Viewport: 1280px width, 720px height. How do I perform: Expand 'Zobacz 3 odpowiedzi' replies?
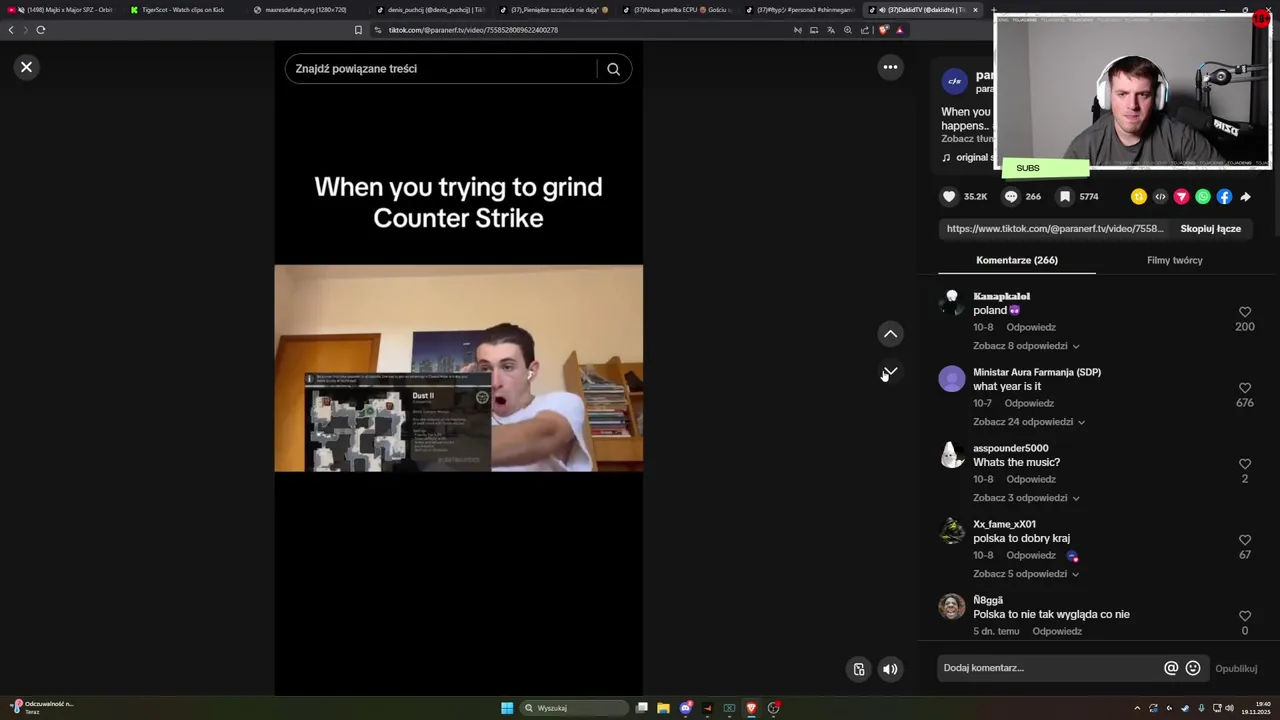[1026, 498]
